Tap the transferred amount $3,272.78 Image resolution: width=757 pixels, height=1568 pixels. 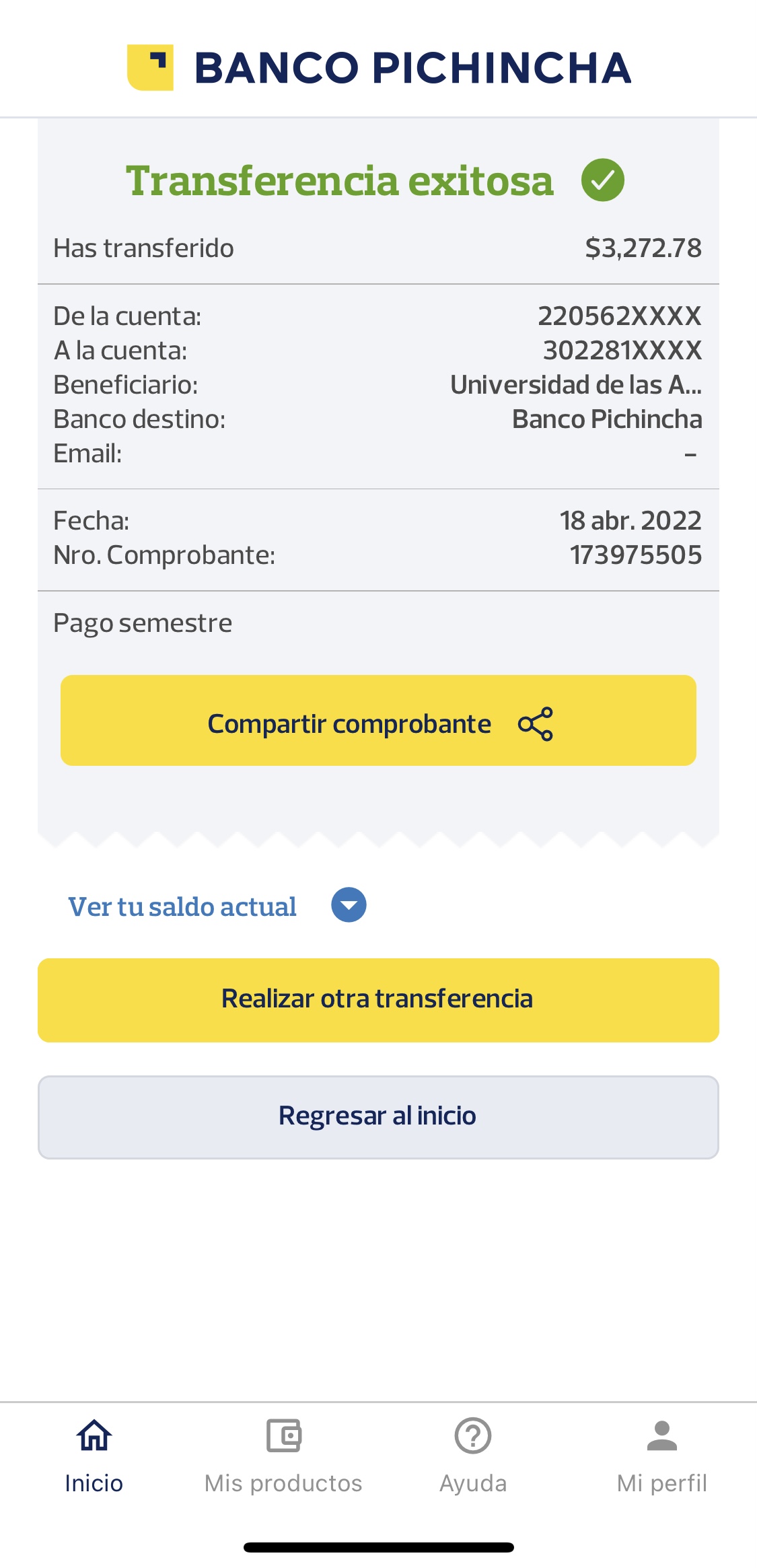pos(643,248)
